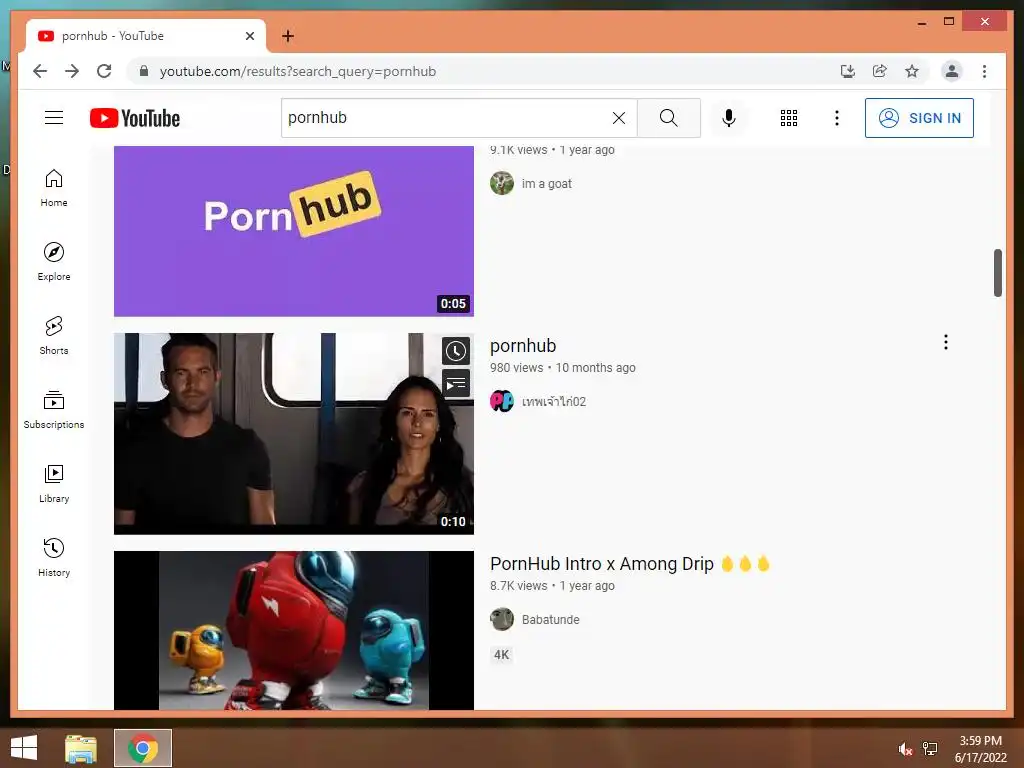The image size is (1024, 768).
Task: Open the Windows Start button
Action: tap(24, 748)
